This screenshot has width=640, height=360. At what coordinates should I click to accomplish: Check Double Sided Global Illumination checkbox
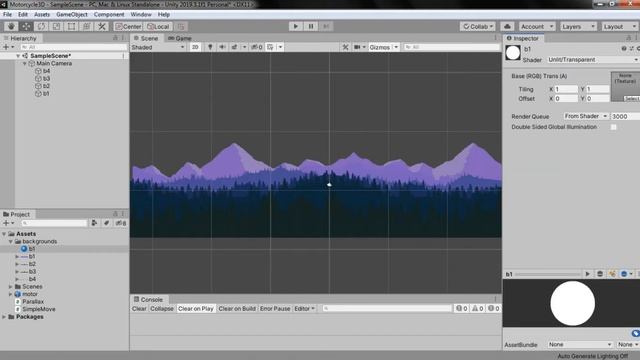[x=613, y=127]
